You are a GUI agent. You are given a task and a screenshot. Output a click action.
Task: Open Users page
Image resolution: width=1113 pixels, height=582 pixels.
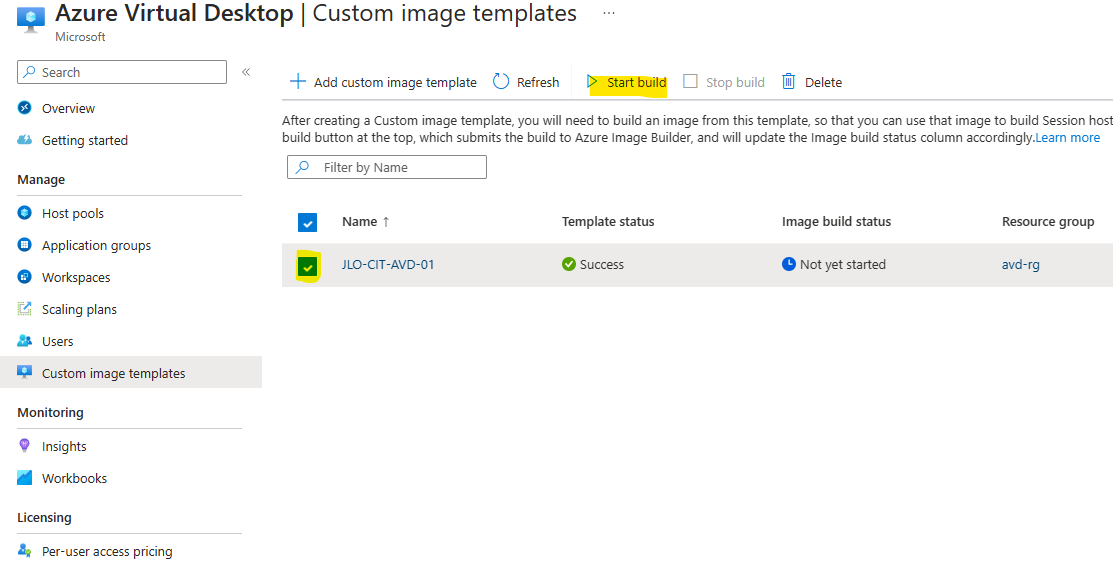57,341
